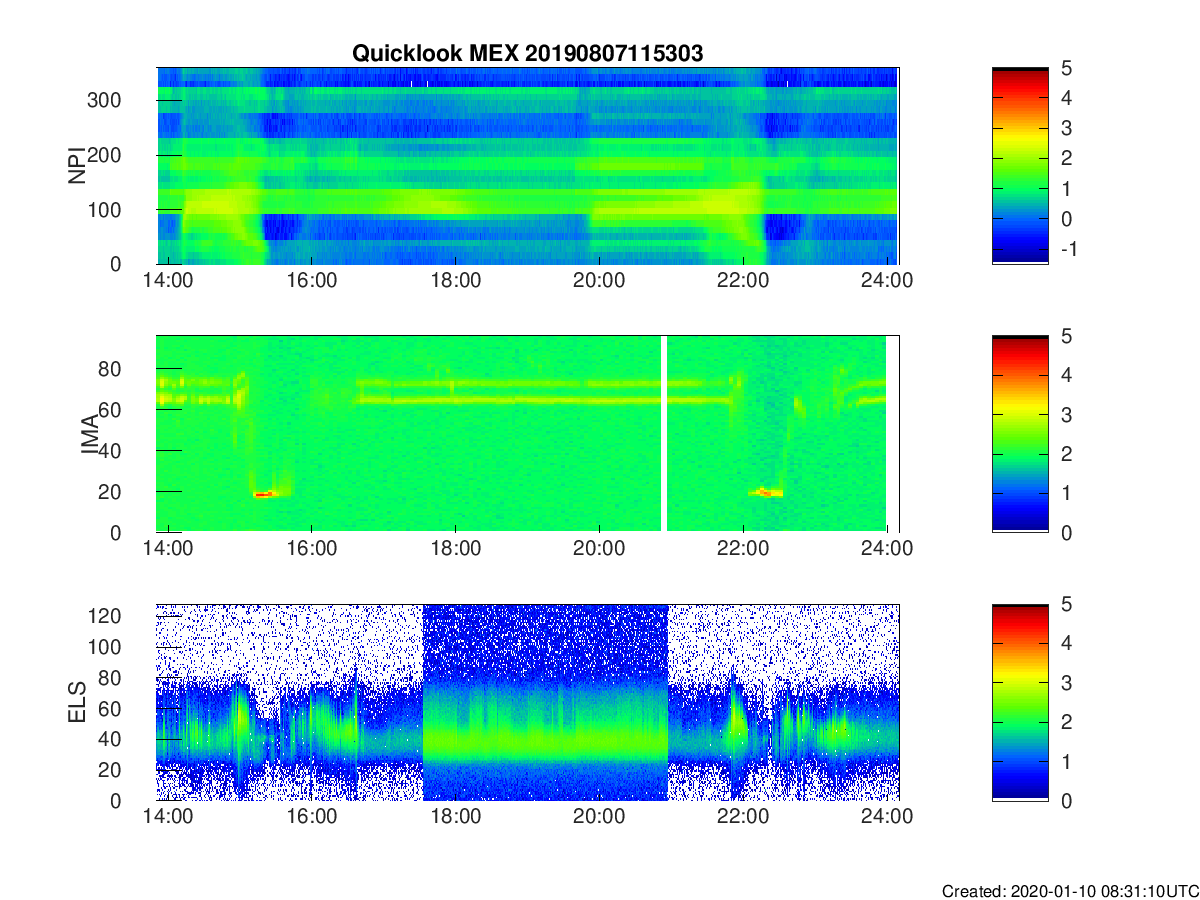The image size is (1200, 900).
Task: Click the 14:00 tick label under IMA plot
Action: [168, 549]
